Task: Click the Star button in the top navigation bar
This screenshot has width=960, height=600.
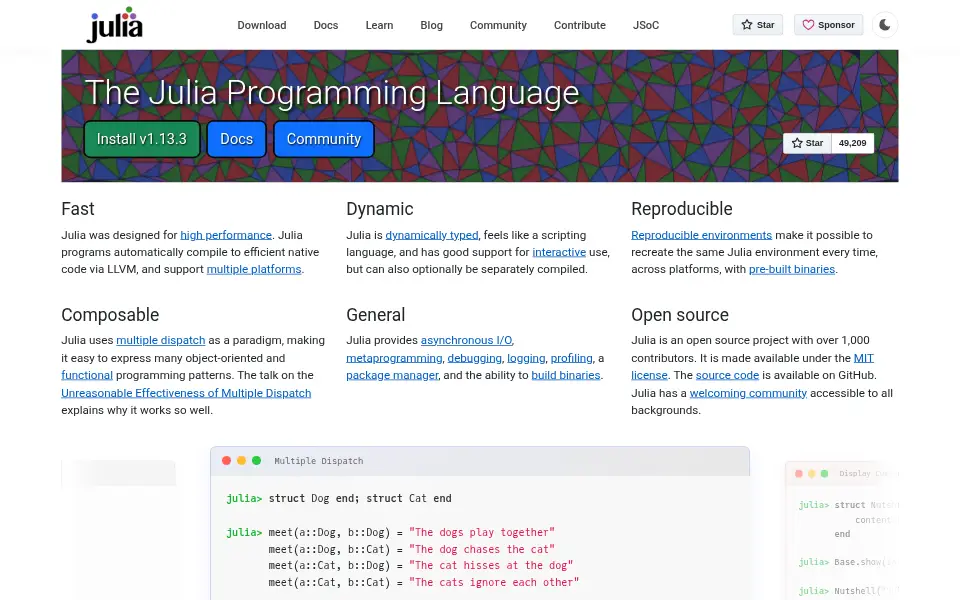Action: 757,25
